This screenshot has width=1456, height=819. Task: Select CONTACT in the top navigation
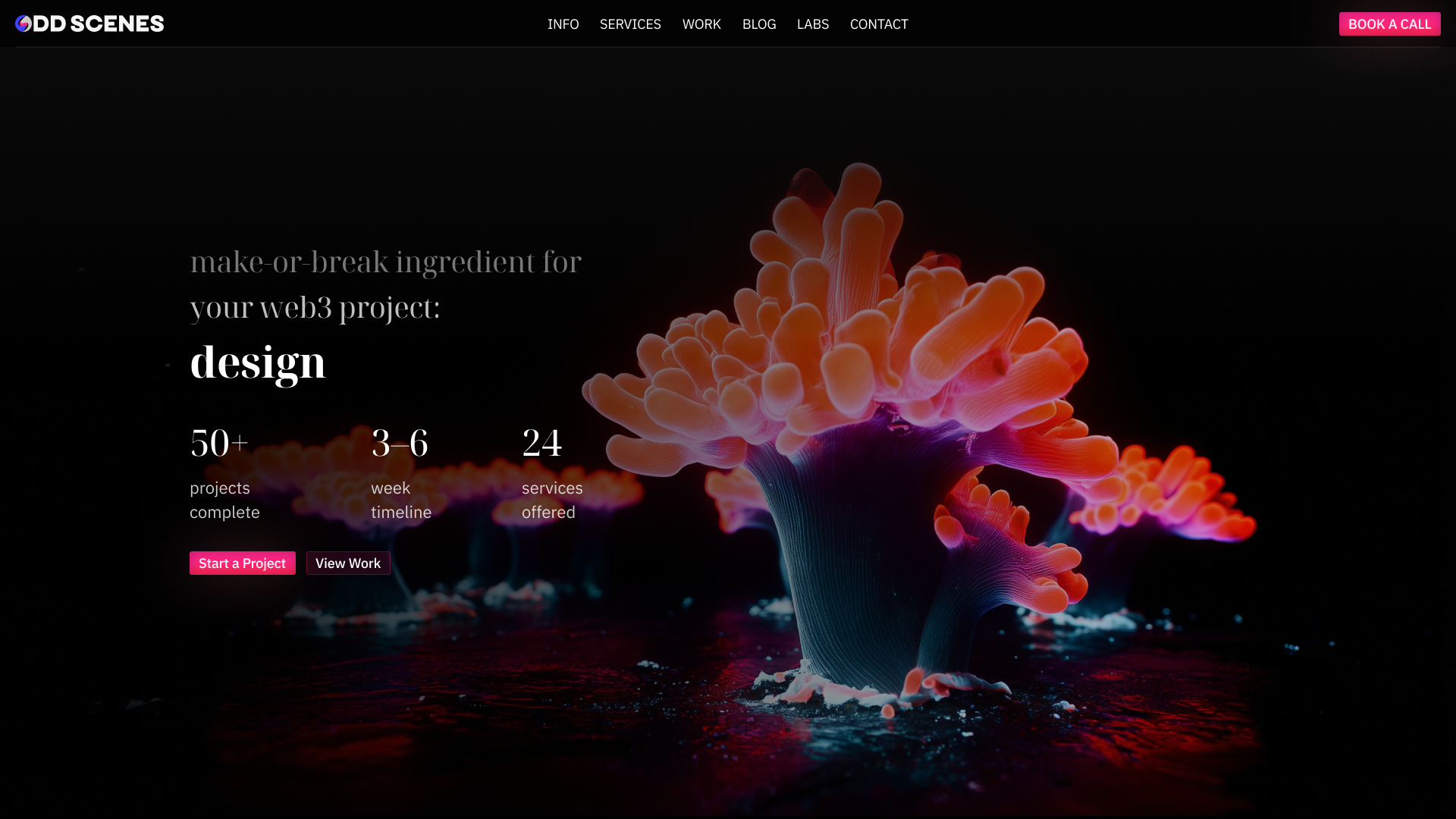(879, 24)
